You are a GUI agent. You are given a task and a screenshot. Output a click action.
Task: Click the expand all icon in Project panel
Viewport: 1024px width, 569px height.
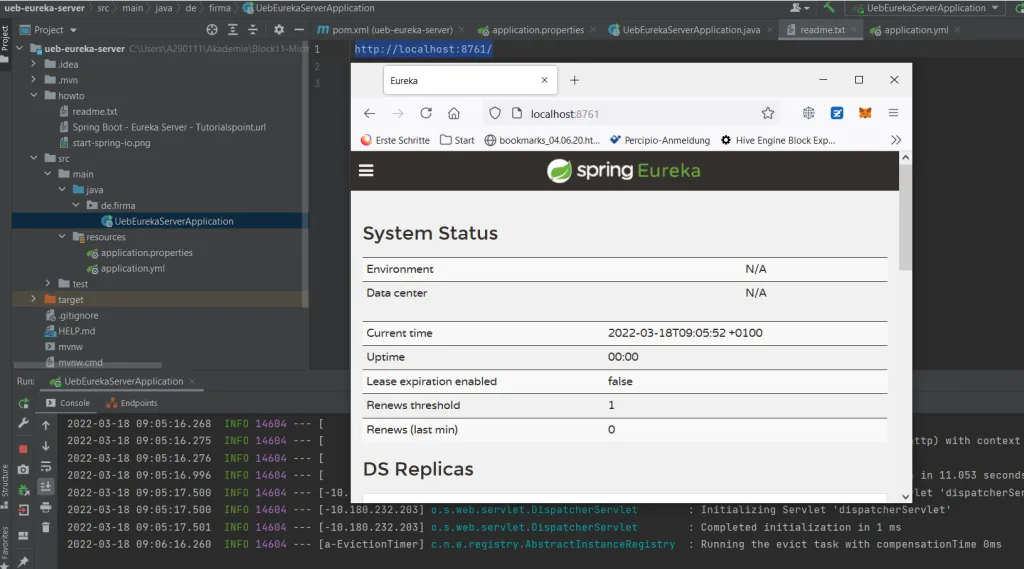(x=232, y=29)
